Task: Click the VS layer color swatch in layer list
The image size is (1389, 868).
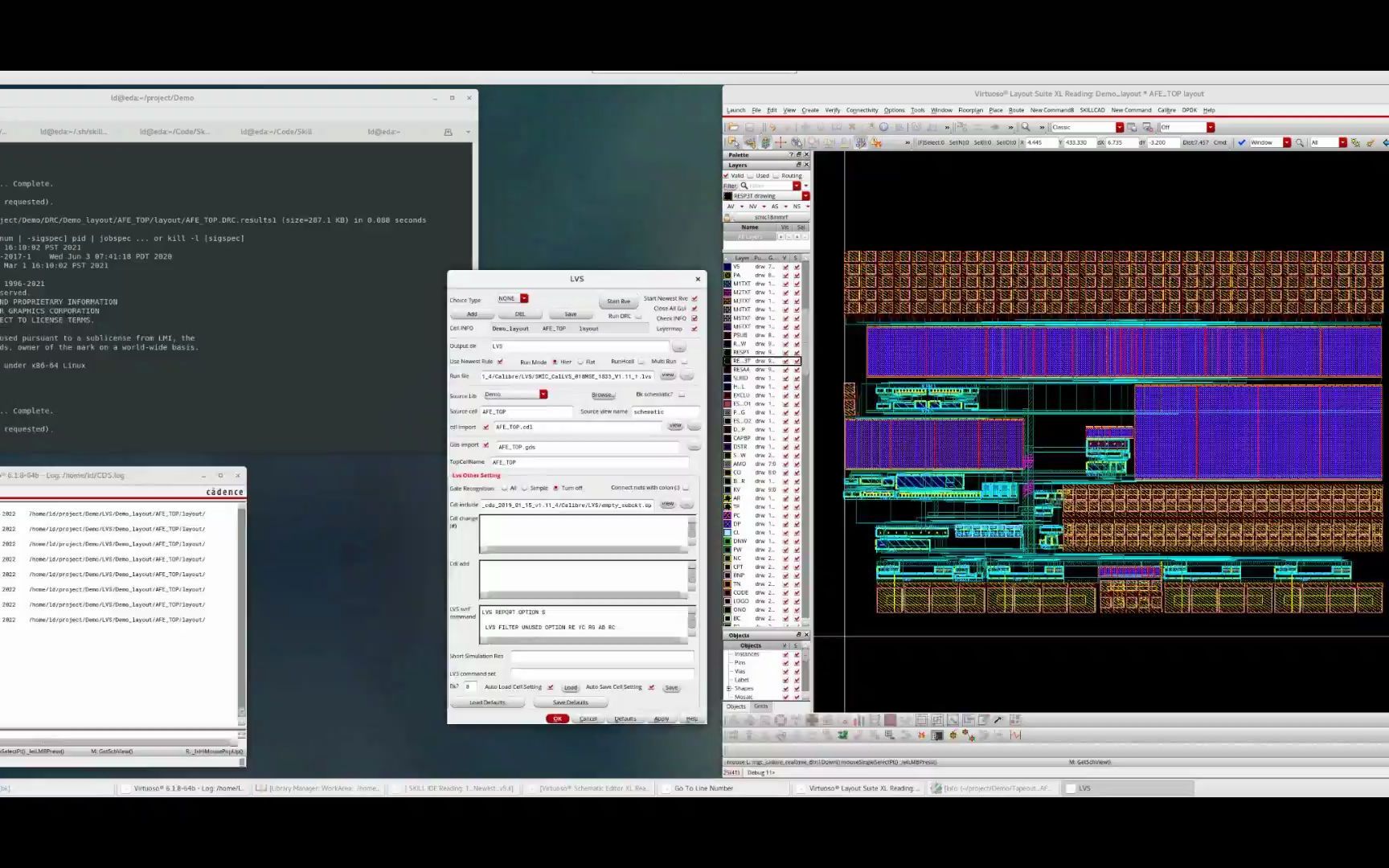Action: click(x=727, y=267)
